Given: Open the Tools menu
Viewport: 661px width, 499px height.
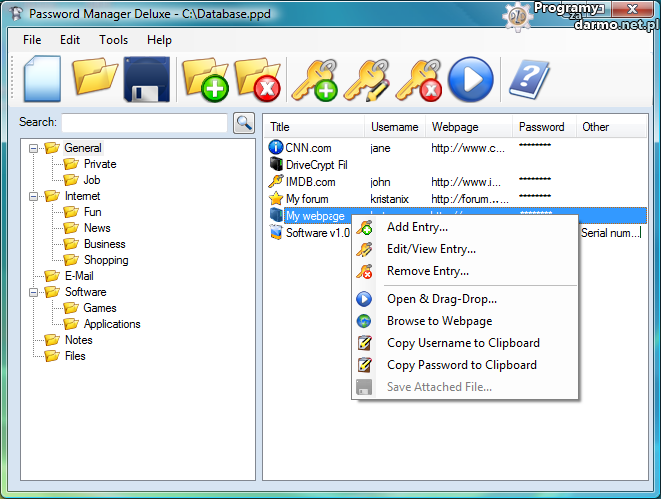Looking at the screenshot, I should [113, 40].
